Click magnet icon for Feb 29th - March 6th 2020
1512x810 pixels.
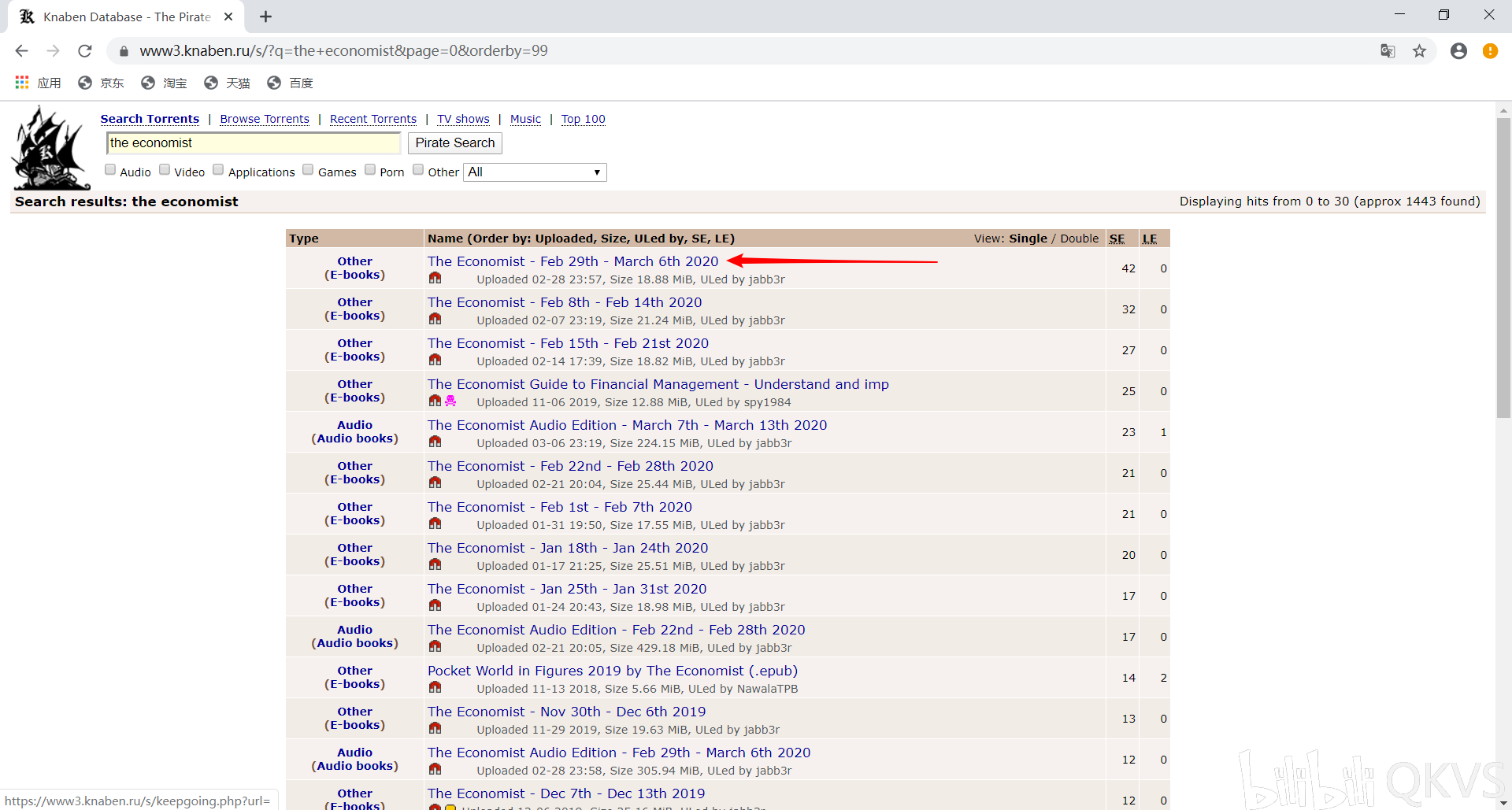coord(435,279)
